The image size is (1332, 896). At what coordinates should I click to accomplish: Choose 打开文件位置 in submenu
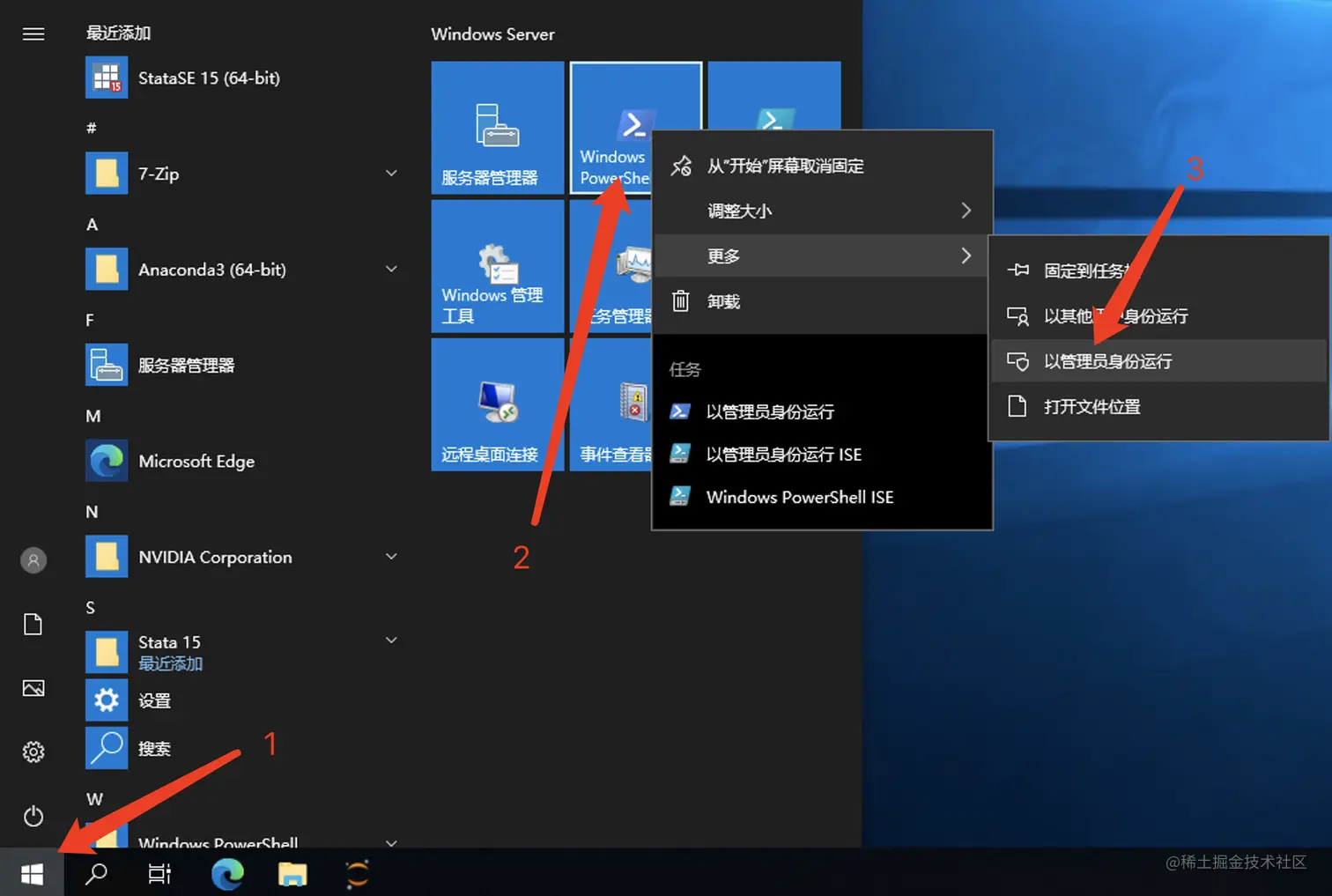(x=1158, y=406)
